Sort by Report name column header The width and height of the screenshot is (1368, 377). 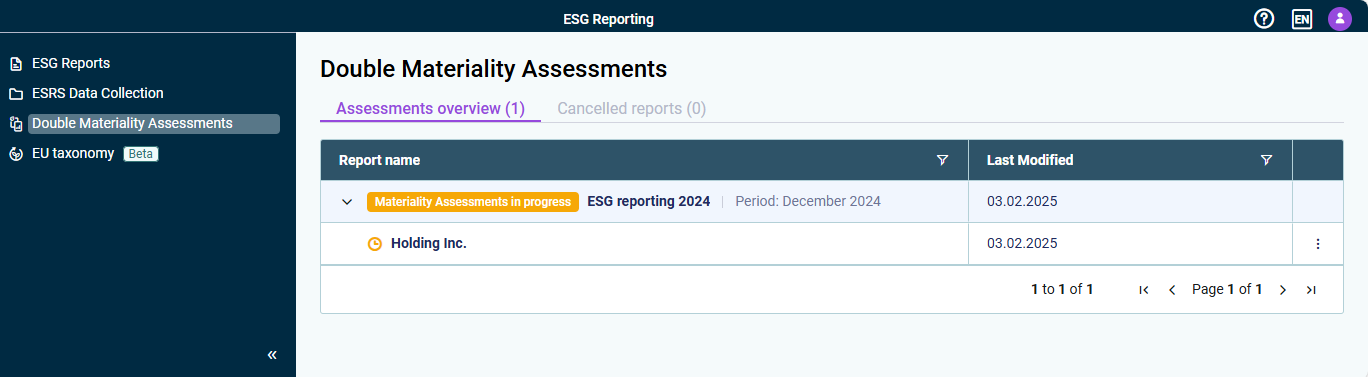point(379,160)
